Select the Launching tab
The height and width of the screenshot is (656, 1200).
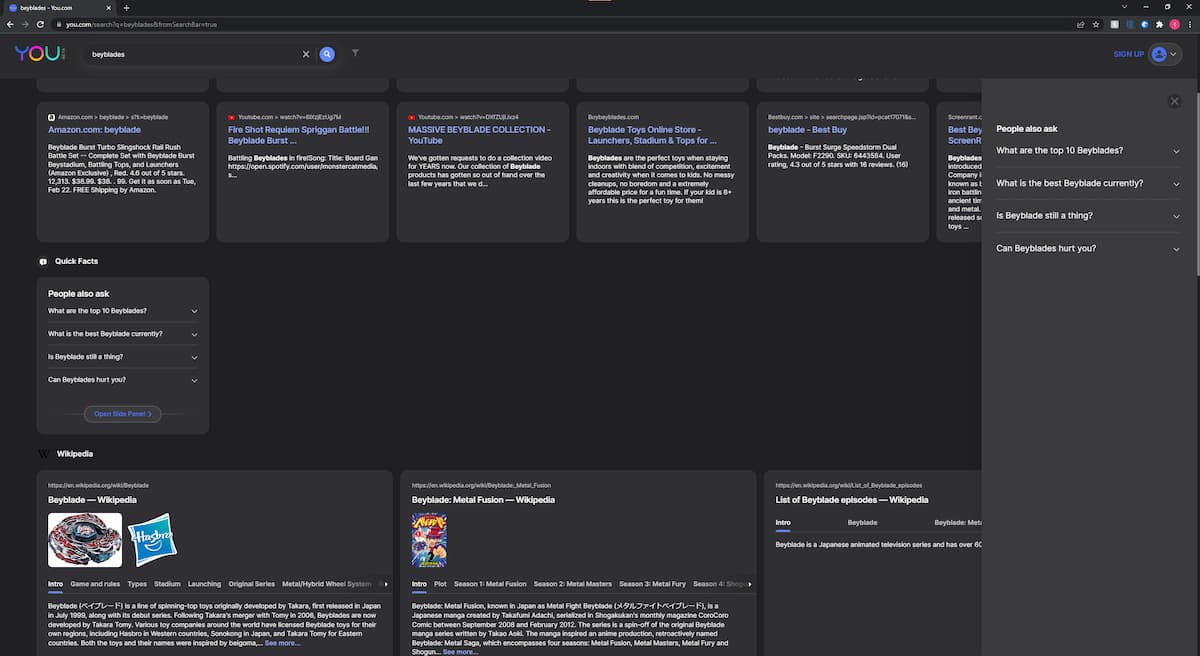tap(204, 584)
